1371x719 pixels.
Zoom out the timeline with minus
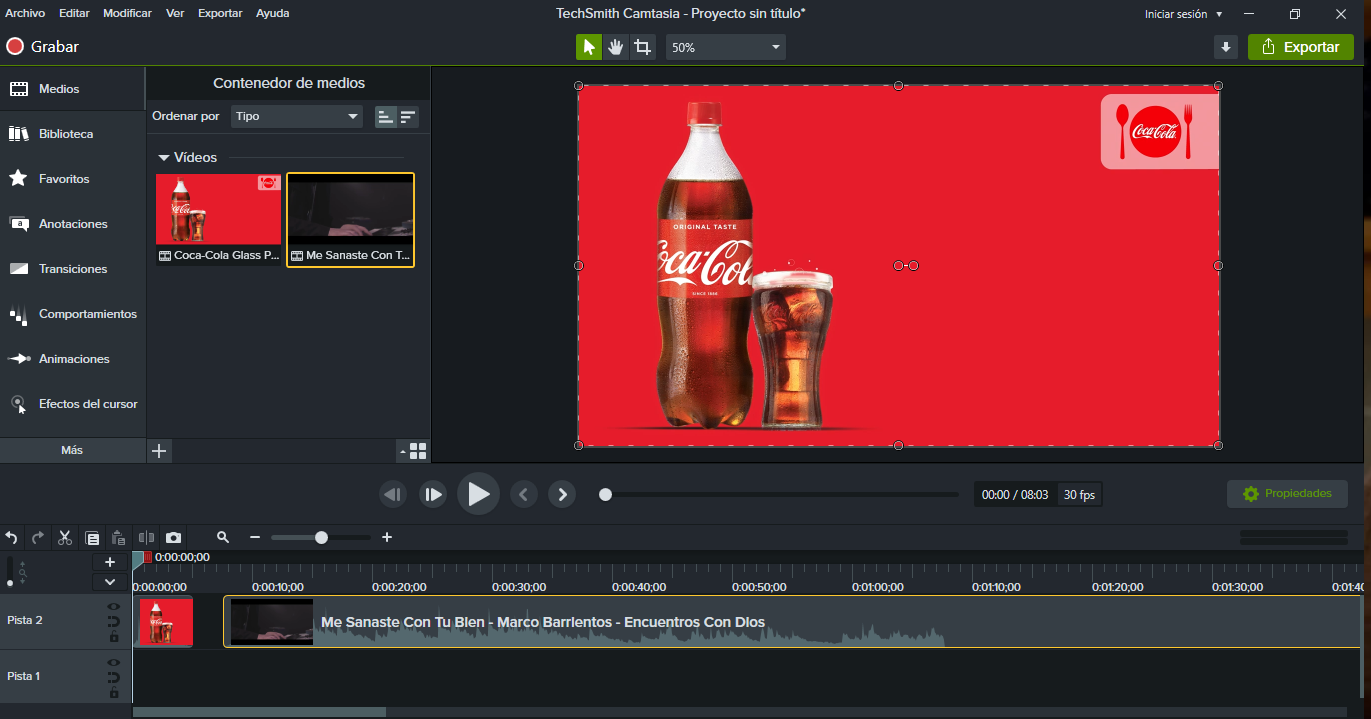255,538
